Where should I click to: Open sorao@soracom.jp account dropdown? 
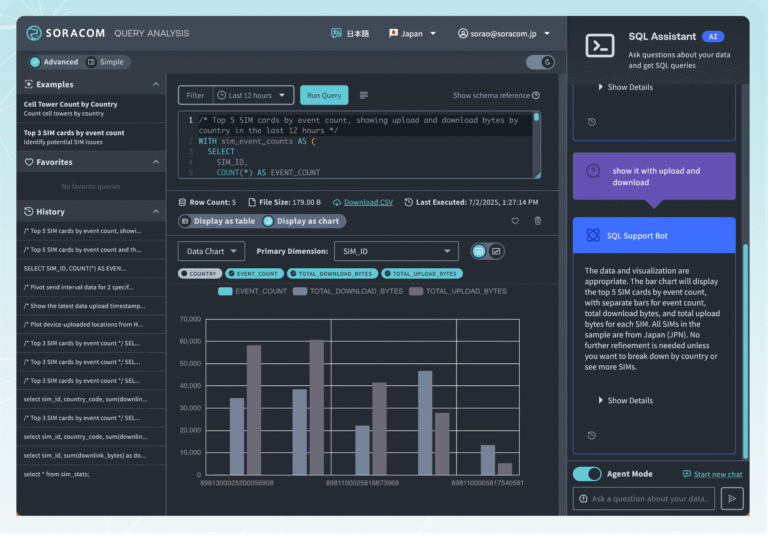coord(504,33)
